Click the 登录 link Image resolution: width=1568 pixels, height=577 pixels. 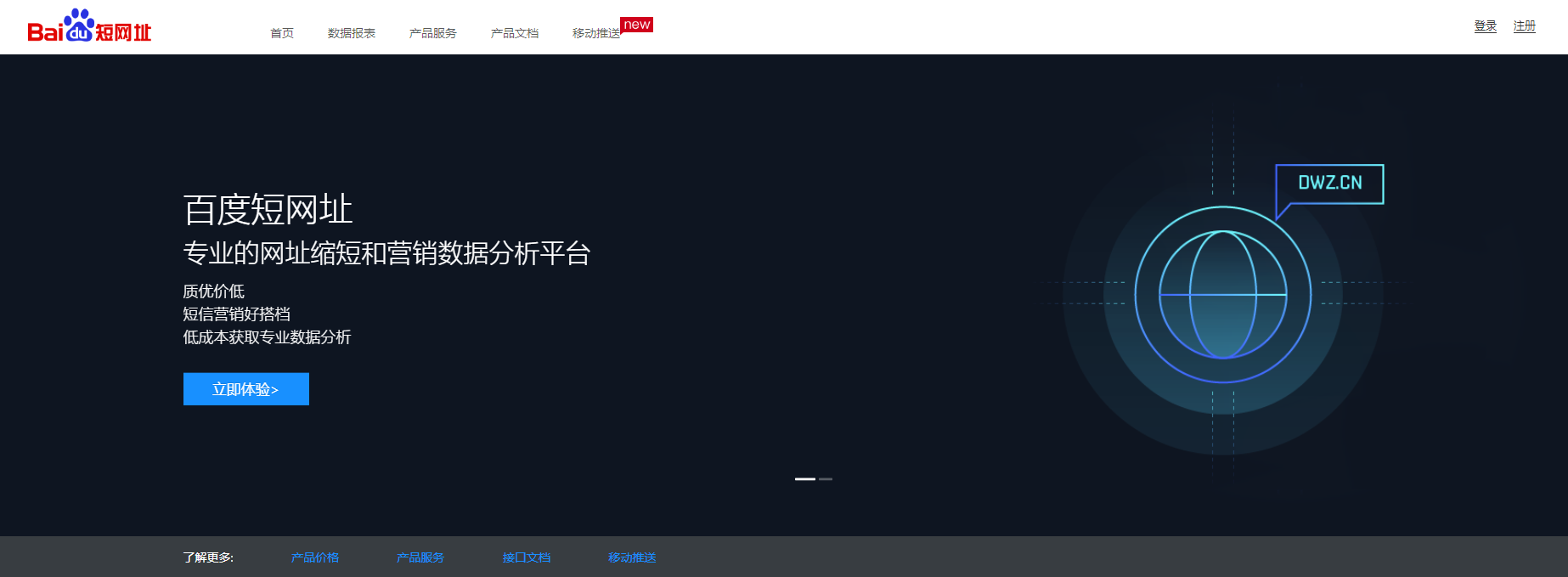(1486, 26)
